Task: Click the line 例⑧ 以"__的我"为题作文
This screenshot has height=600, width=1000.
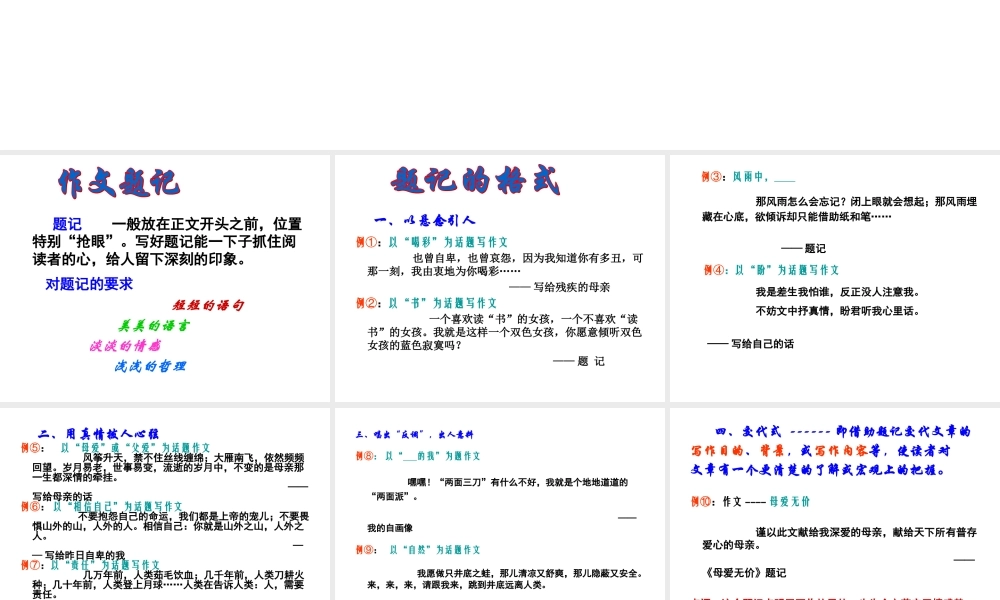Action: (x=418, y=456)
